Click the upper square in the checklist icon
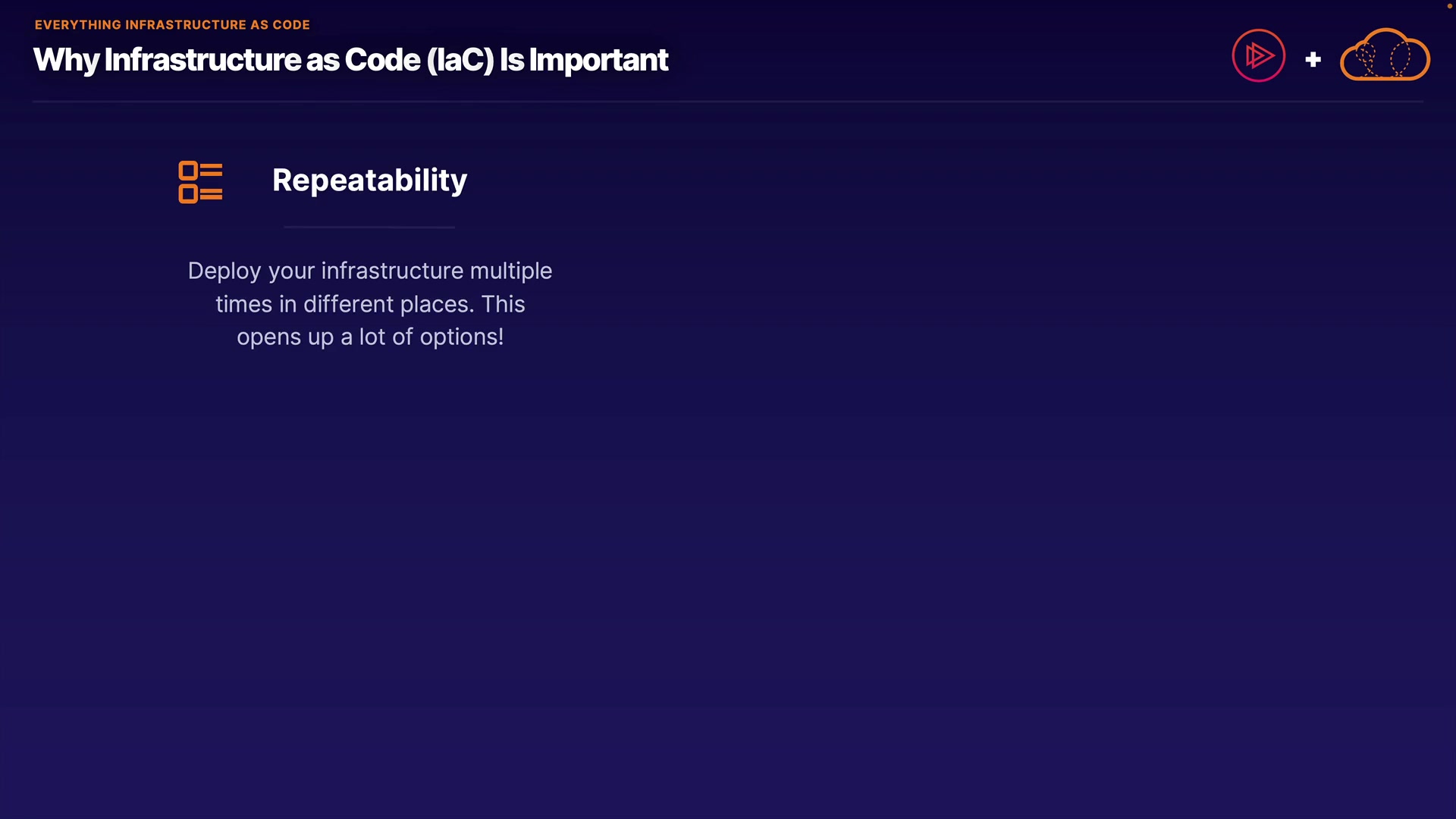This screenshot has height=819, width=1456. (x=188, y=171)
